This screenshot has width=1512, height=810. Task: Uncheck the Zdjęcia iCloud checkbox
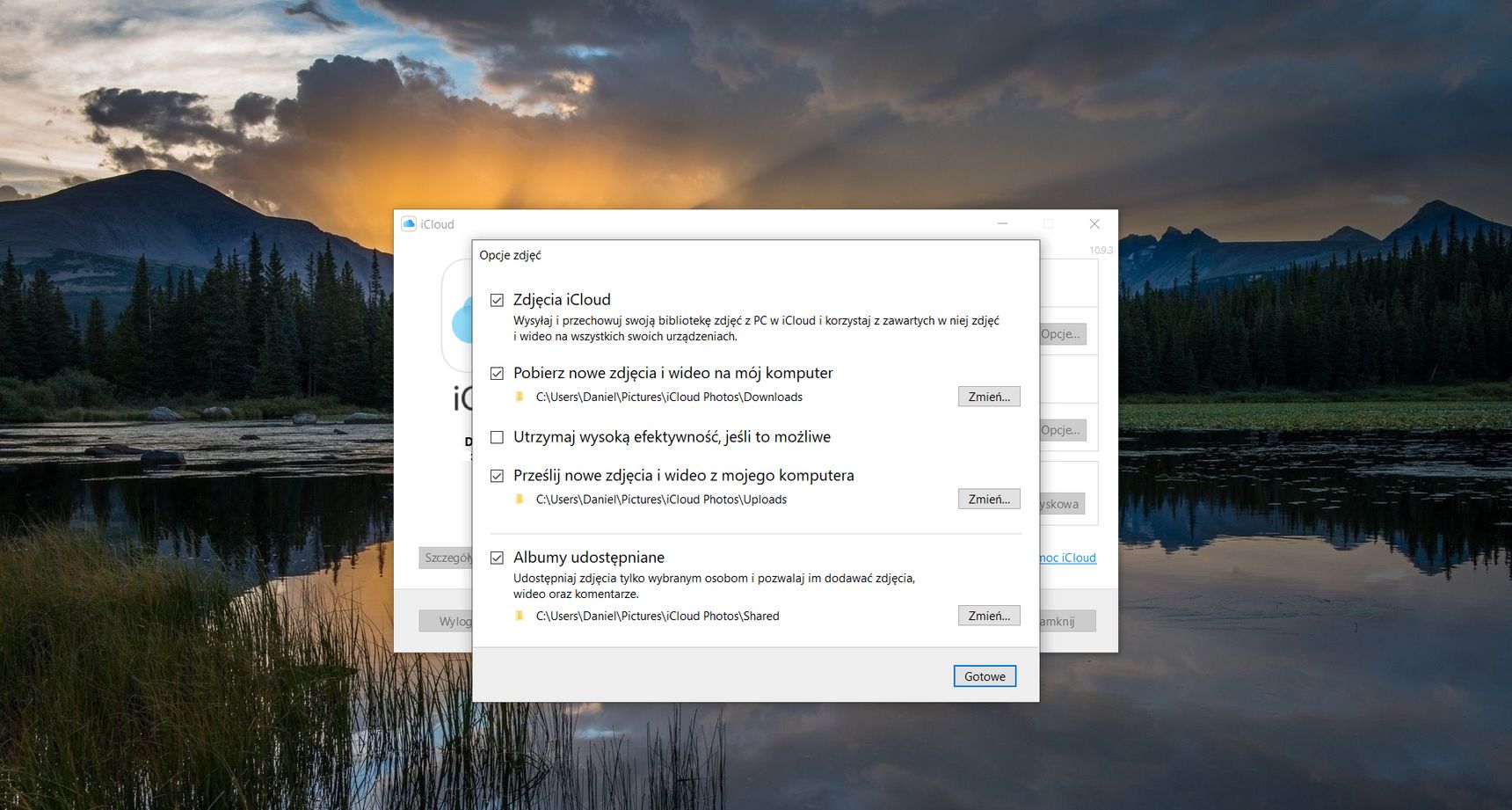click(497, 300)
